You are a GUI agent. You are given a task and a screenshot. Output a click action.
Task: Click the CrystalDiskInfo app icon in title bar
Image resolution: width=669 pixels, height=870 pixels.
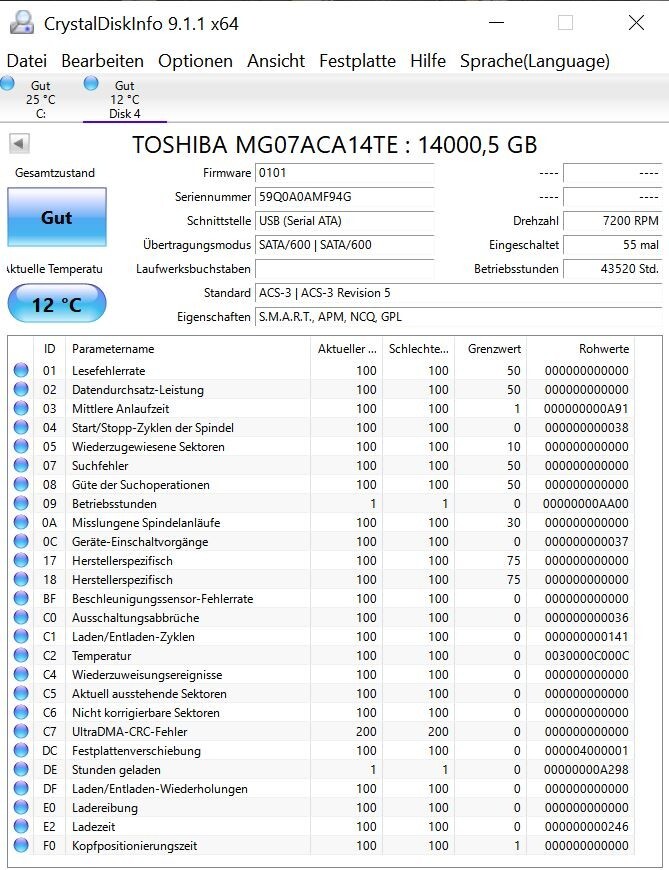click(22, 23)
